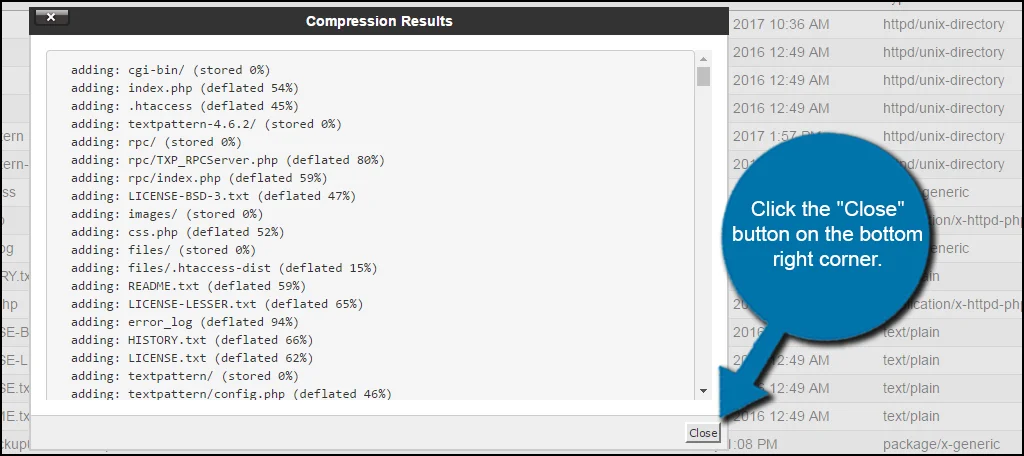The width and height of the screenshot is (1024, 456).
Task: Click the scrollbar down arrow in results
Action: tap(703, 391)
